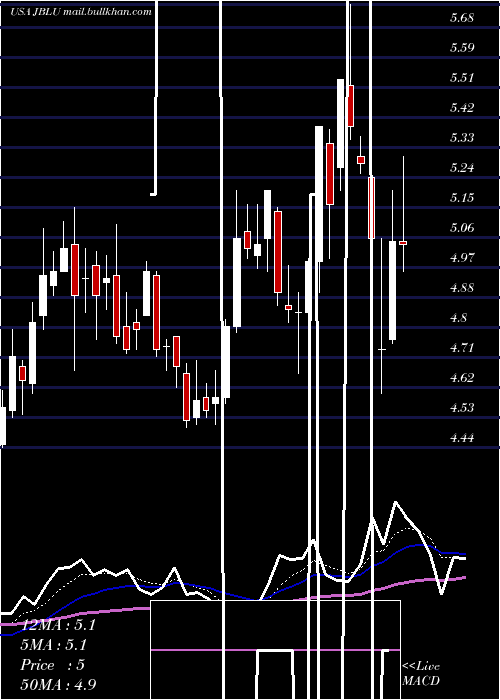Image resolution: width=500 pixels, height=700 pixels.
Task: Click the 5.59 price axis label
Action: coord(462,48)
